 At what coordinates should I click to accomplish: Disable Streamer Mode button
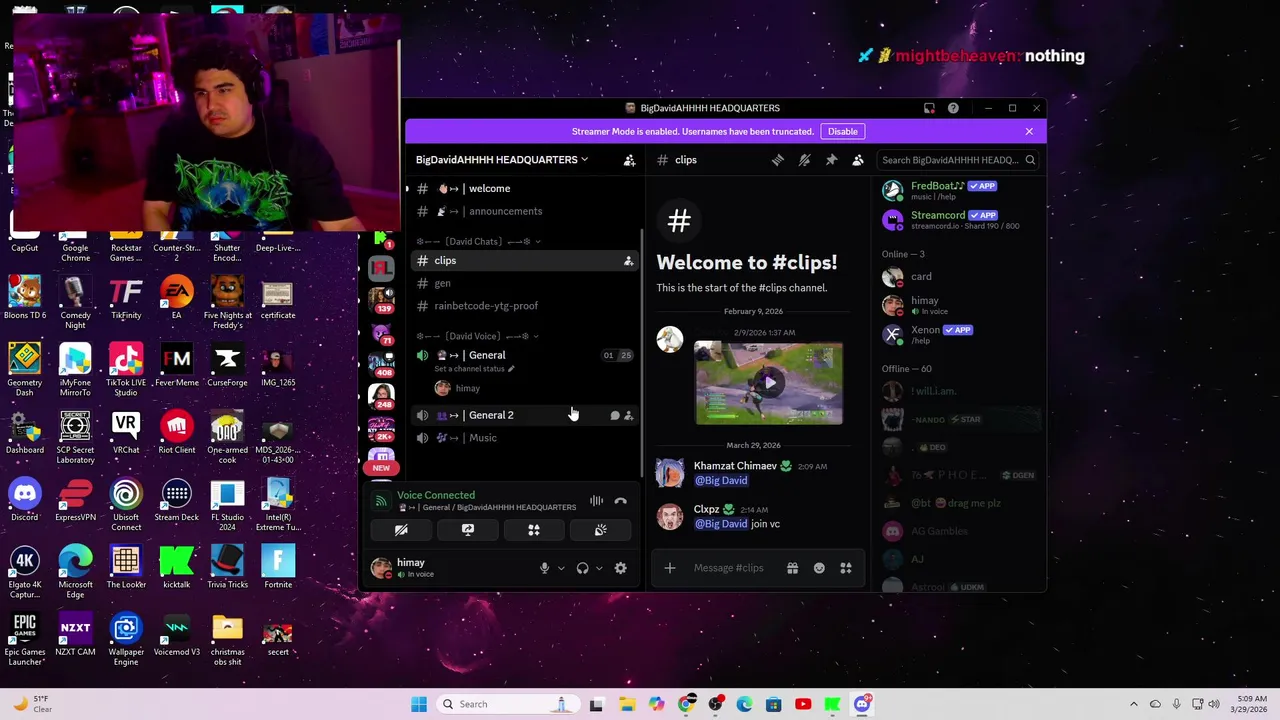point(842,131)
